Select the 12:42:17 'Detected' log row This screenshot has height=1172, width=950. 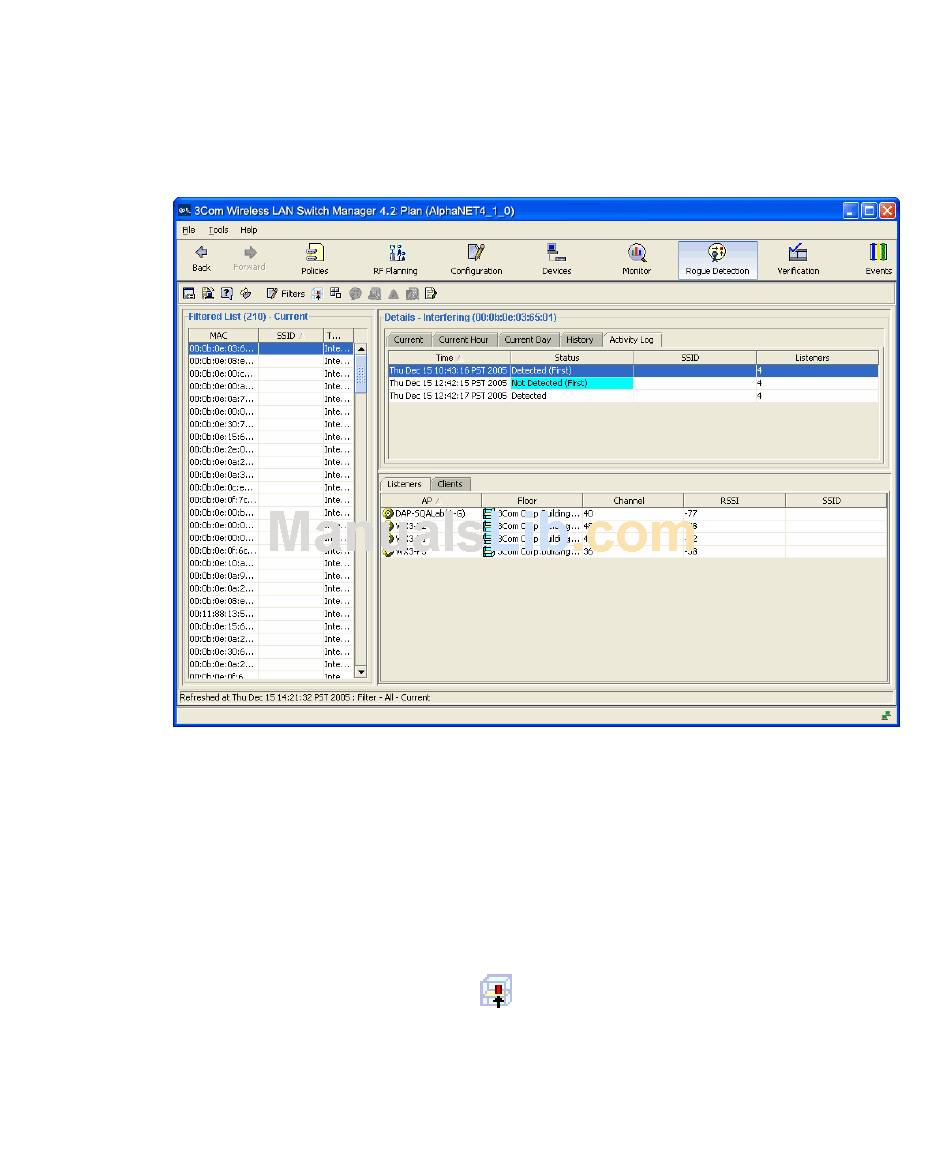(632, 396)
